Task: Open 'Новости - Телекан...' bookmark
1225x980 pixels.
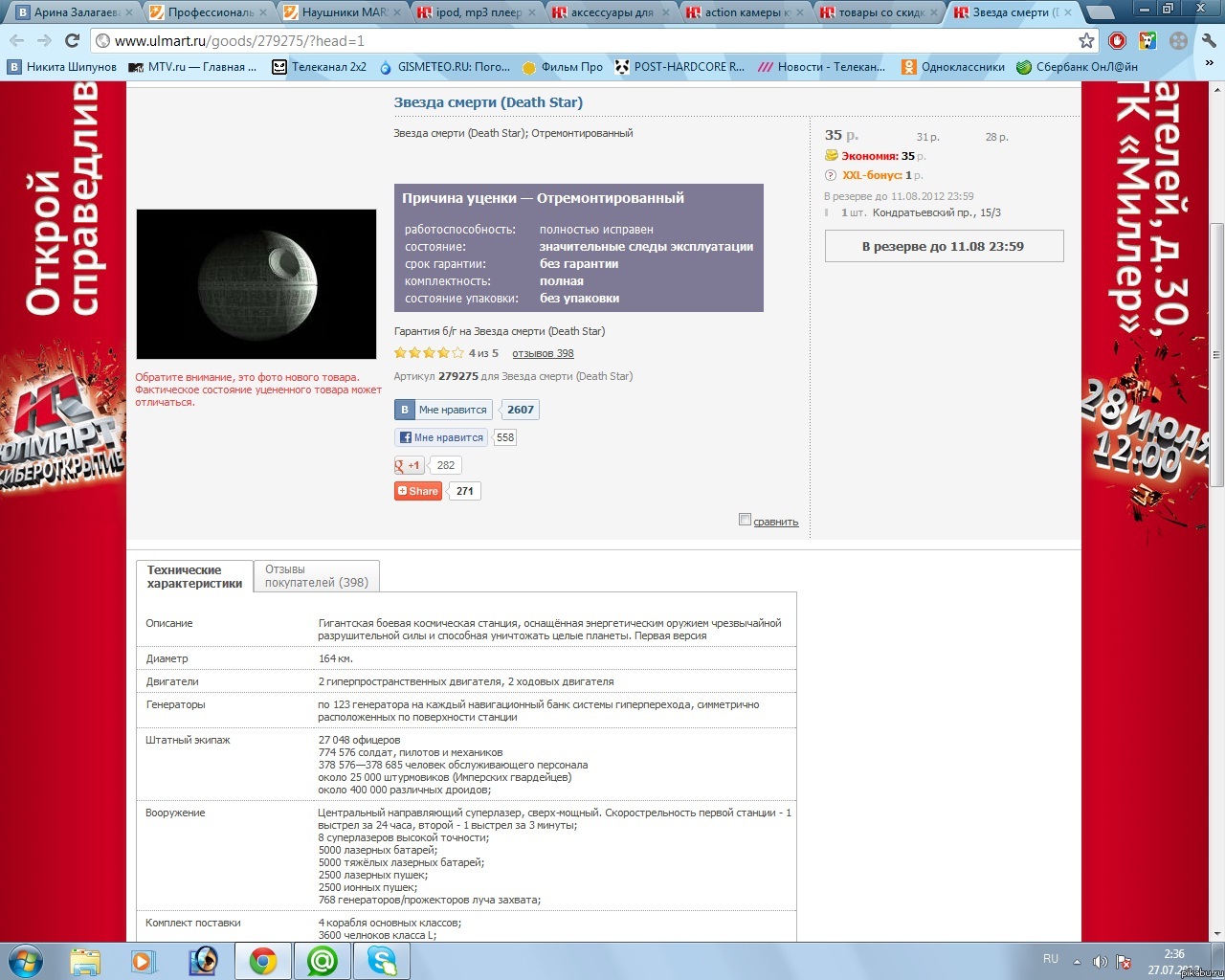Action: click(x=821, y=67)
